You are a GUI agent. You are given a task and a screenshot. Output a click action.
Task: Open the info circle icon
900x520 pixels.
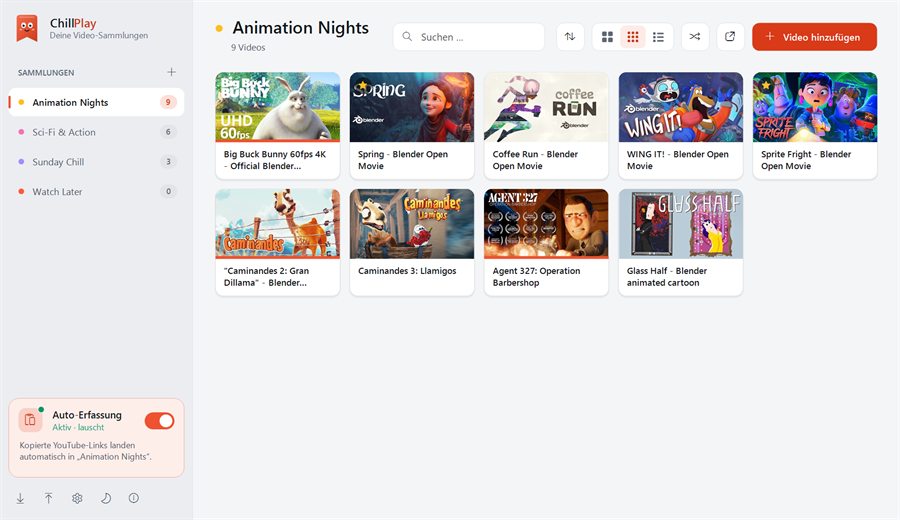click(134, 498)
